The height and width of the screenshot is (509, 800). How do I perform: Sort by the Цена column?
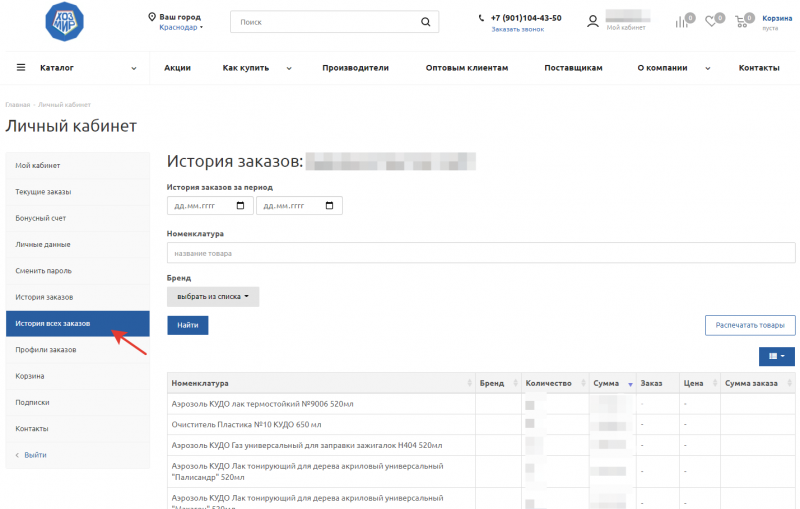(x=699, y=383)
